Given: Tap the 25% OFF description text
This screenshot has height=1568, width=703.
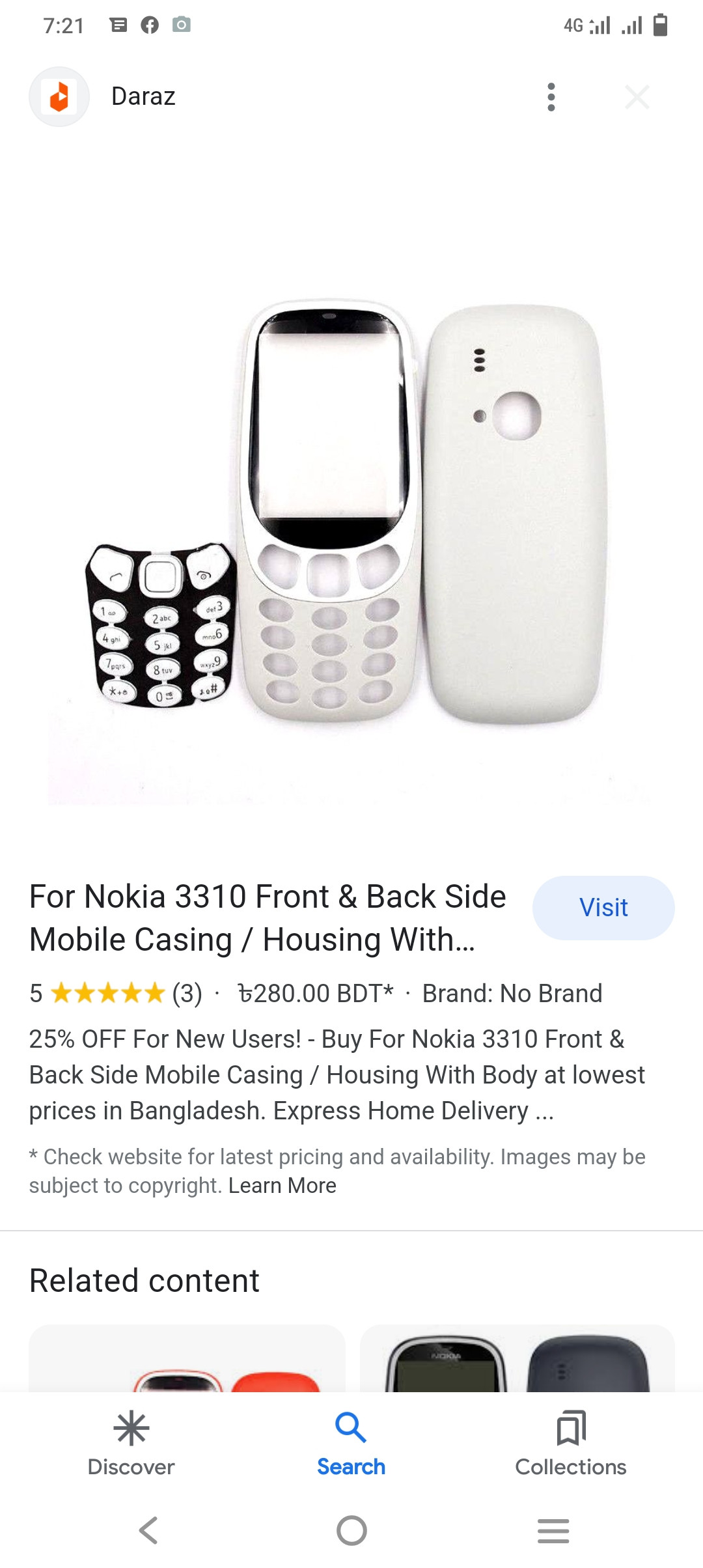Looking at the screenshot, I should click(337, 1075).
